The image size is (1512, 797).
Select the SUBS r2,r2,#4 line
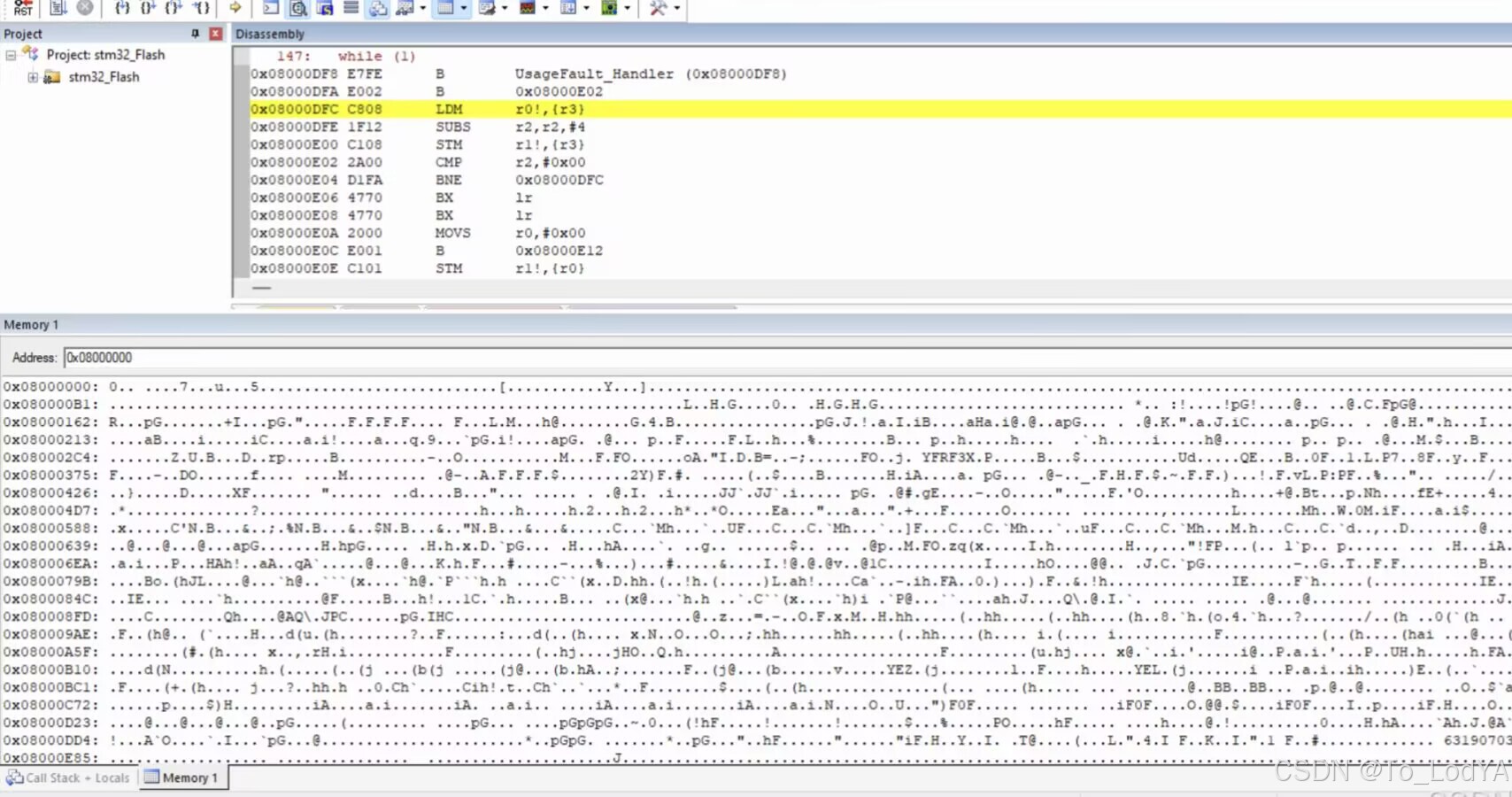[x=880, y=127]
